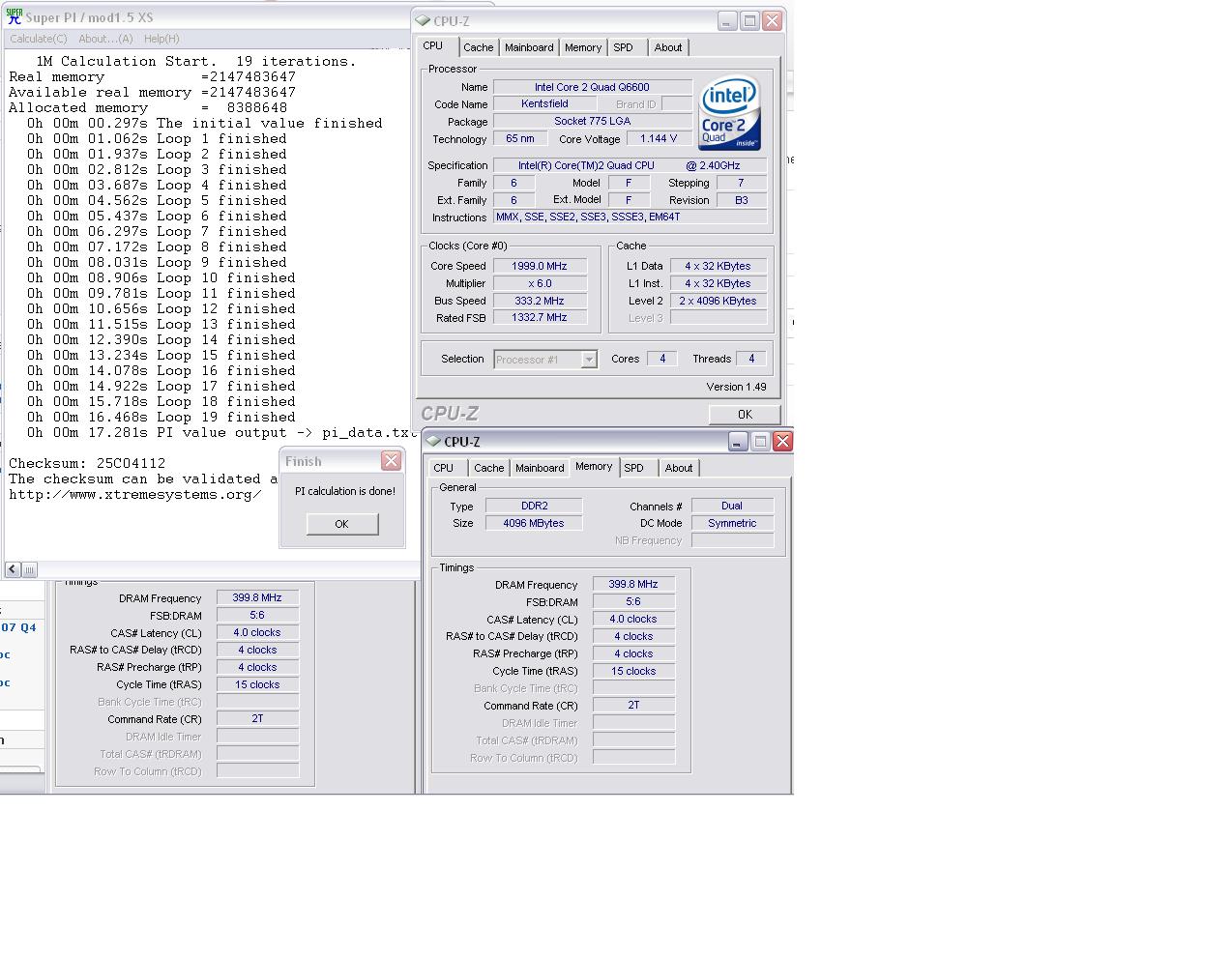Click the DRAM Frequency value in the background window

coord(257,597)
